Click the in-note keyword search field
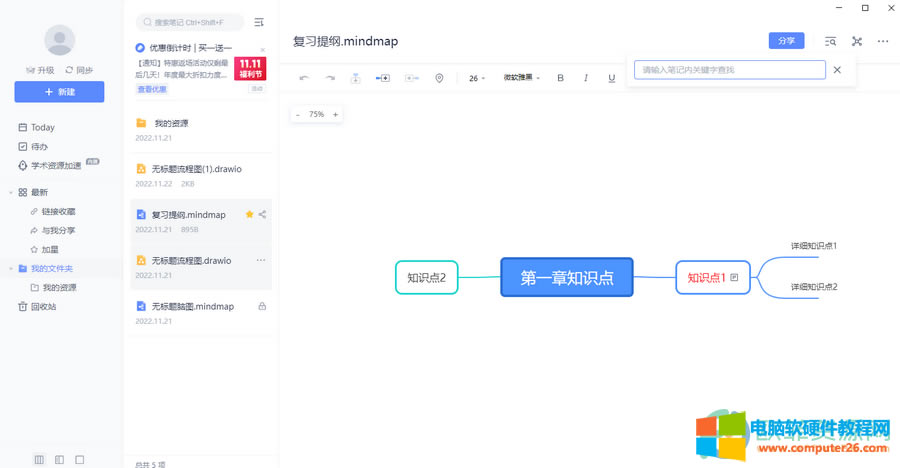The image size is (900, 468). coord(729,70)
